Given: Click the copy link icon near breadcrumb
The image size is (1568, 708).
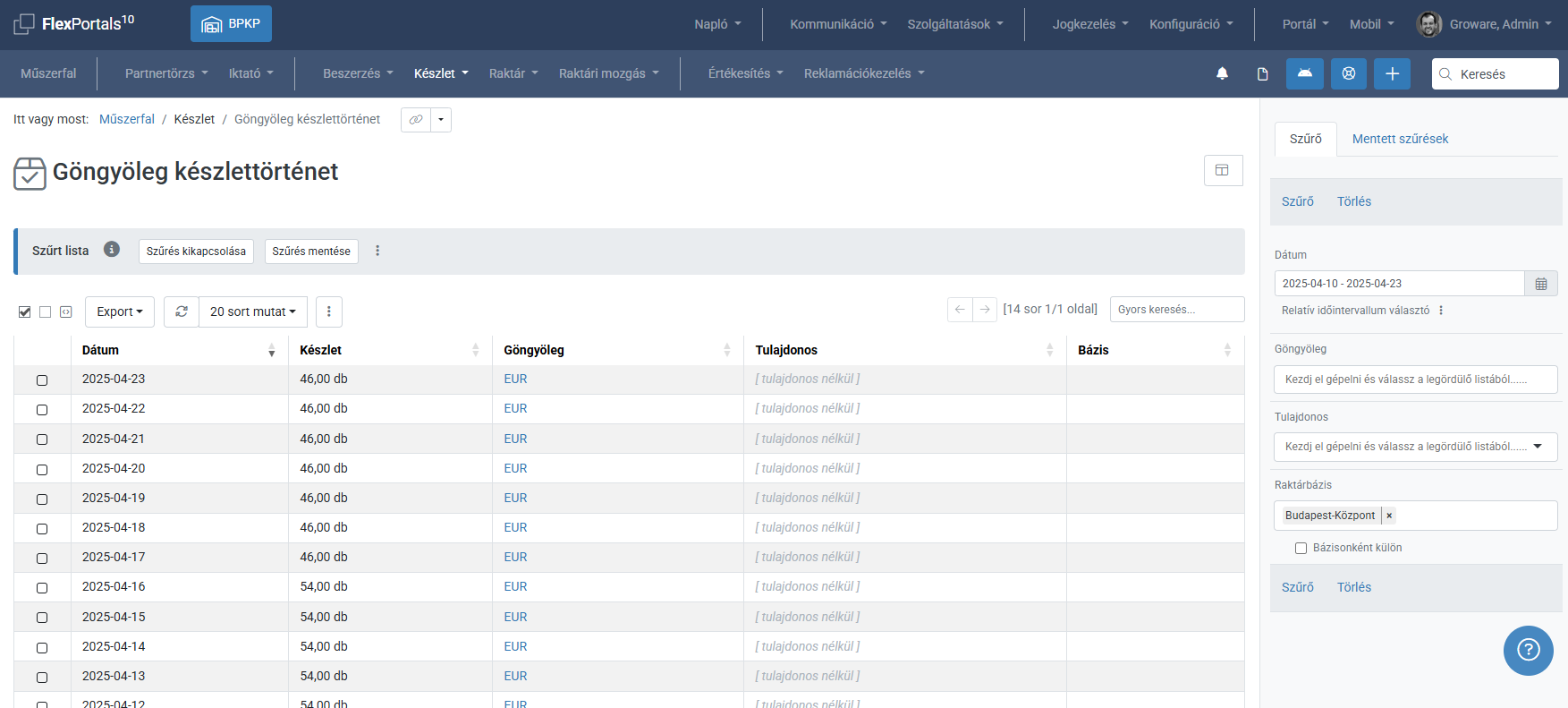Looking at the screenshot, I should 416,119.
